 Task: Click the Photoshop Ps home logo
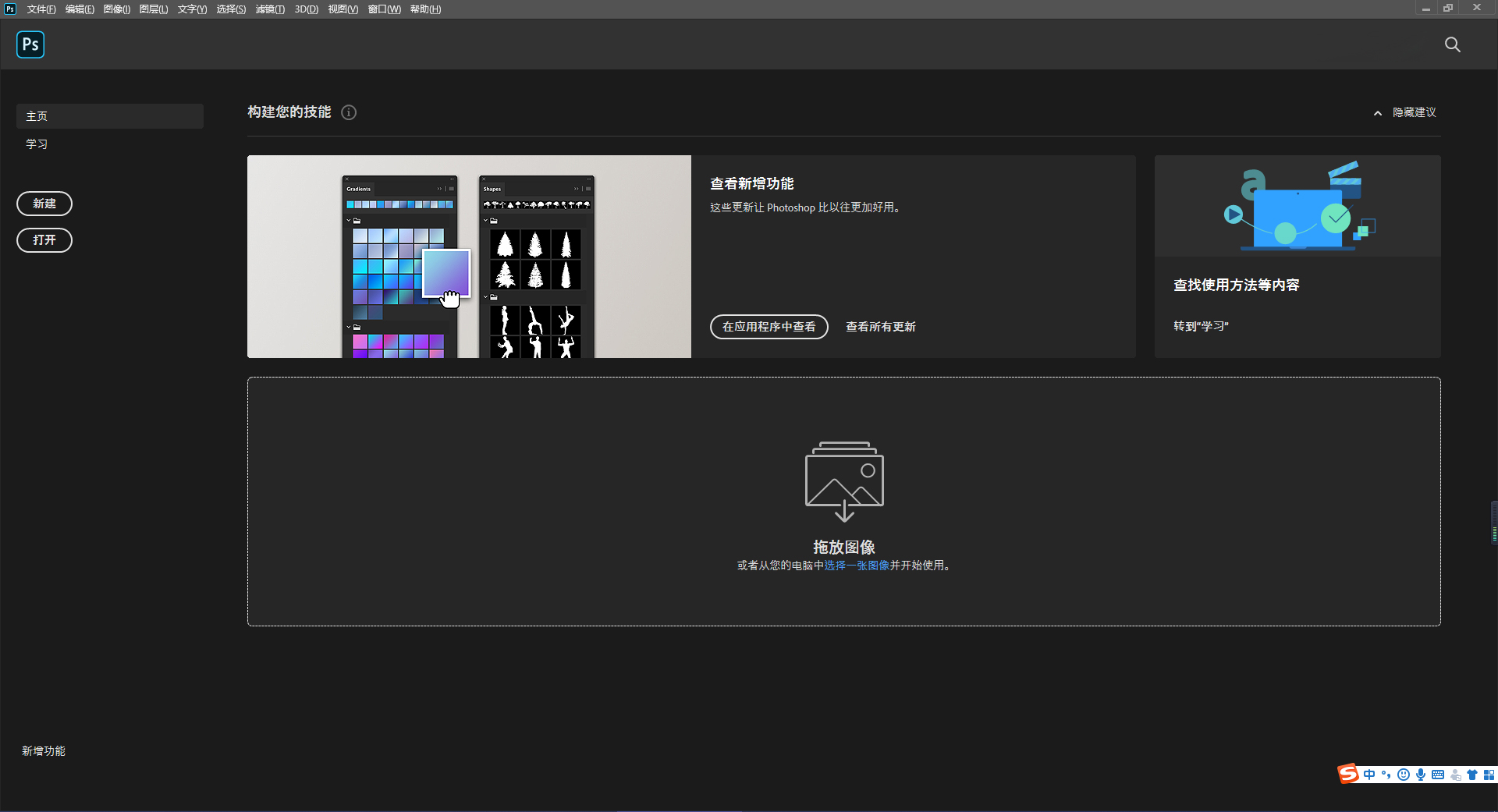click(x=30, y=44)
